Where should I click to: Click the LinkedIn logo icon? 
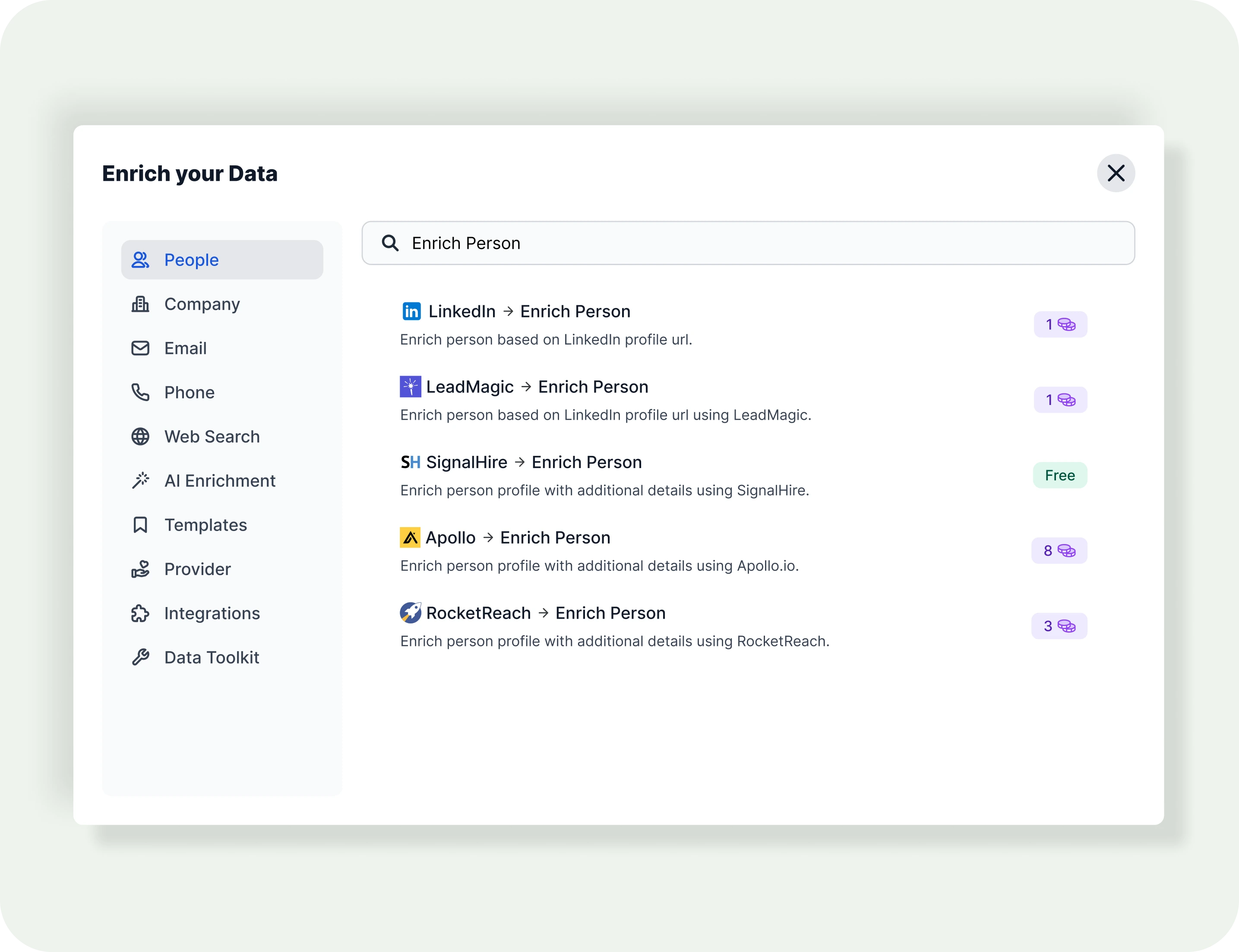(x=411, y=311)
